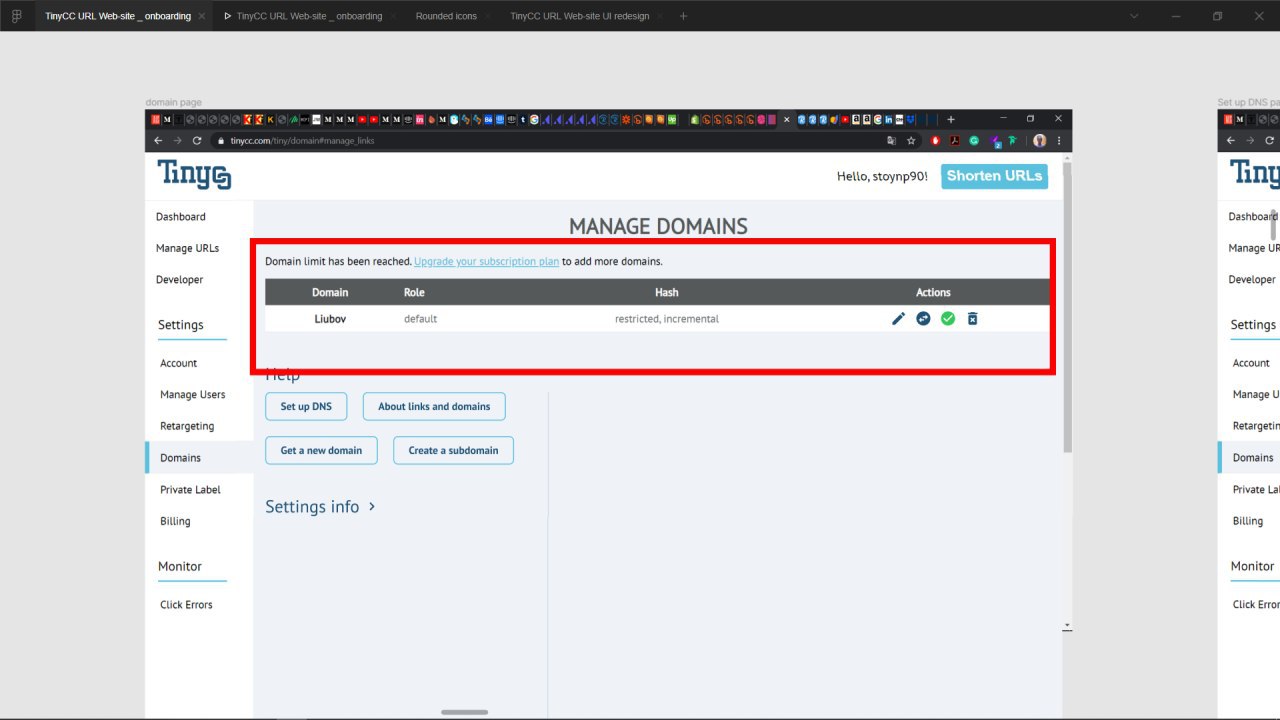Click the plus new-tab icon in mockup browser
Viewport: 1280px width, 720px height.
pos(951,119)
